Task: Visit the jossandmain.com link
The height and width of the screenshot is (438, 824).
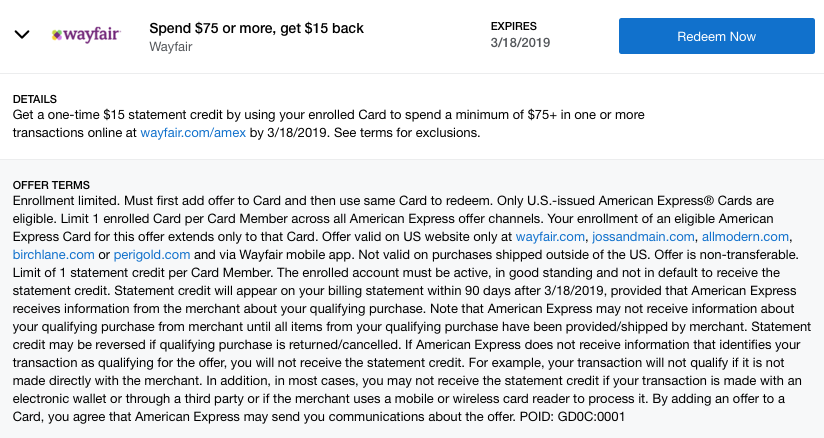Action: 643,236
